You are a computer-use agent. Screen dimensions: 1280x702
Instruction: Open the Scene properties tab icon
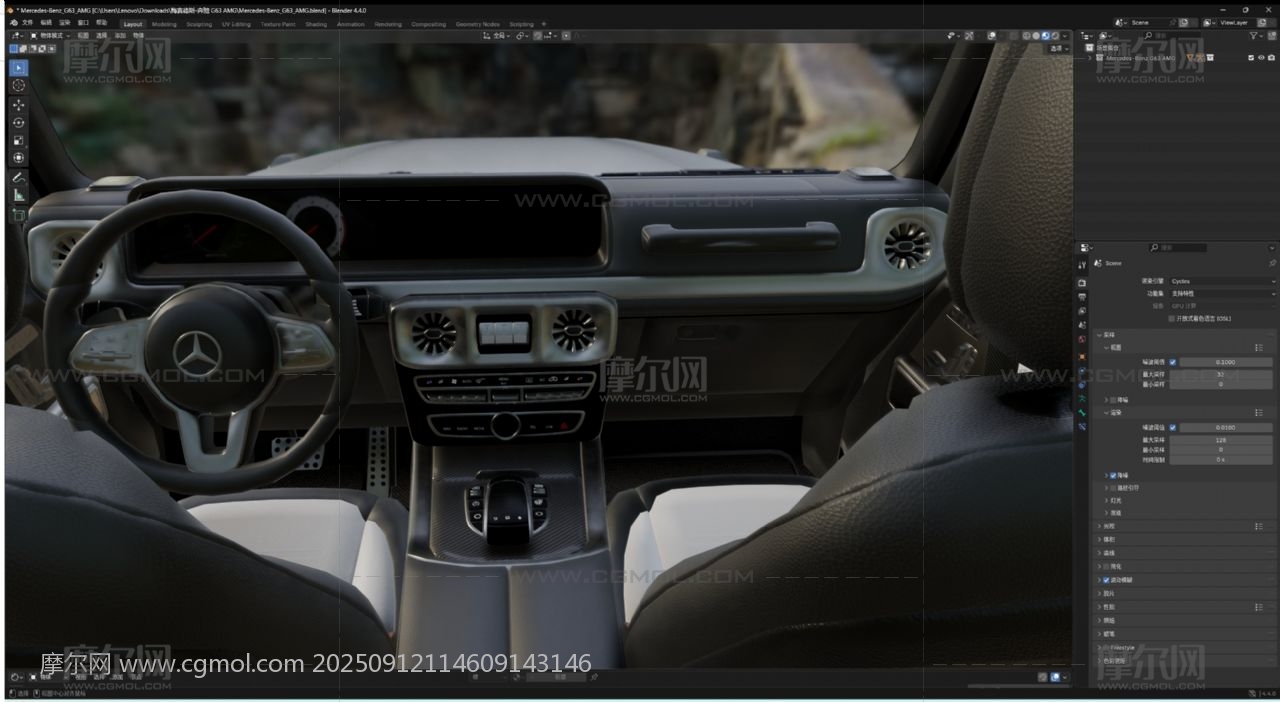[1082, 325]
